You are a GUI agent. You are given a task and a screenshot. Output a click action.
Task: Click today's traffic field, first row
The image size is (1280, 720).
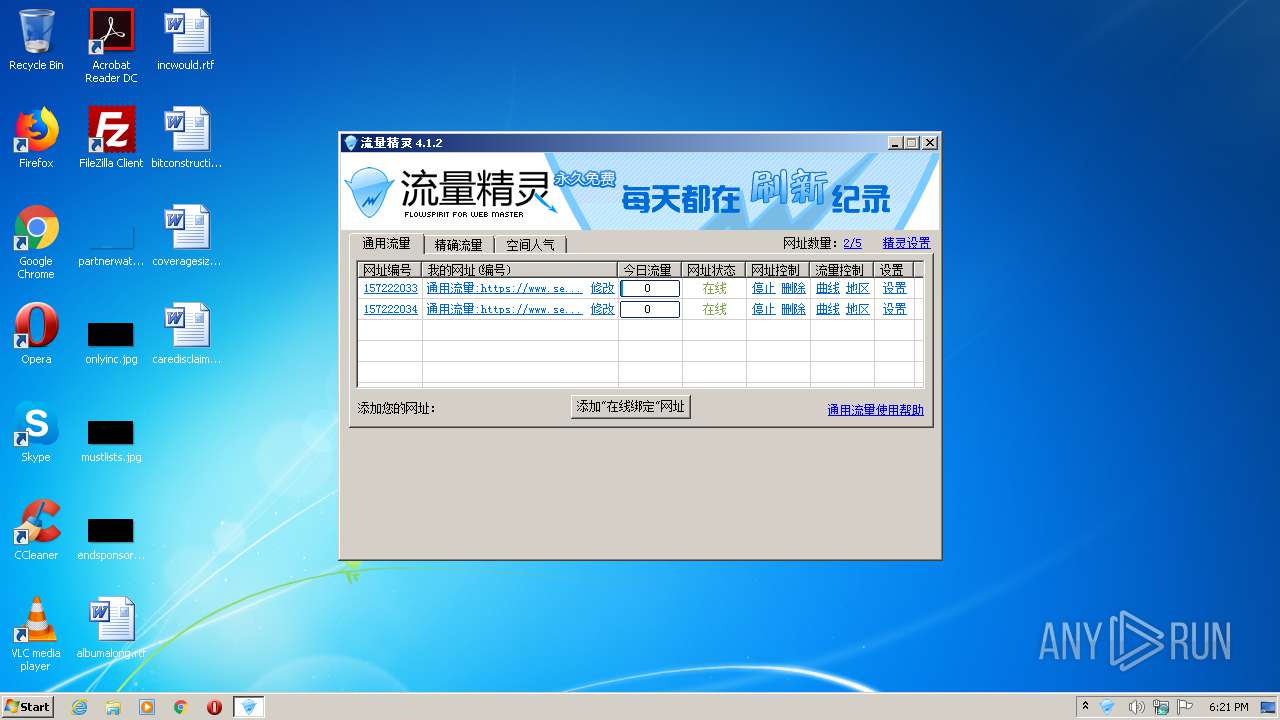(x=650, y=288)
